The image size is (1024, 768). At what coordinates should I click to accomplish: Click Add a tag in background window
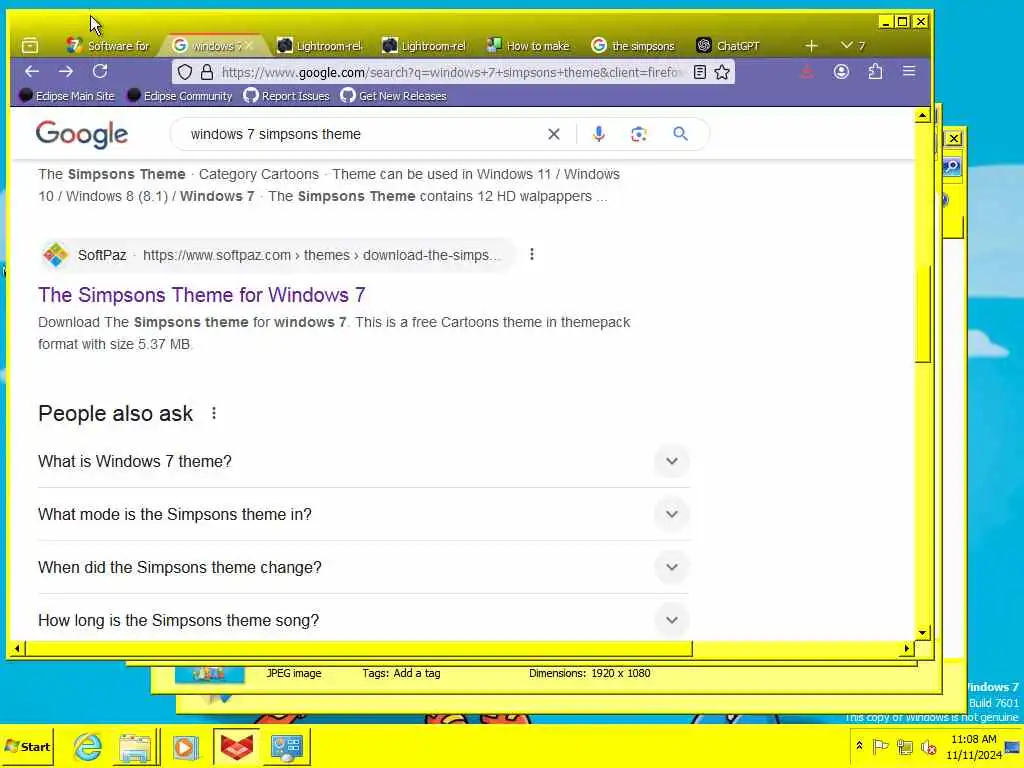point(417,673)
